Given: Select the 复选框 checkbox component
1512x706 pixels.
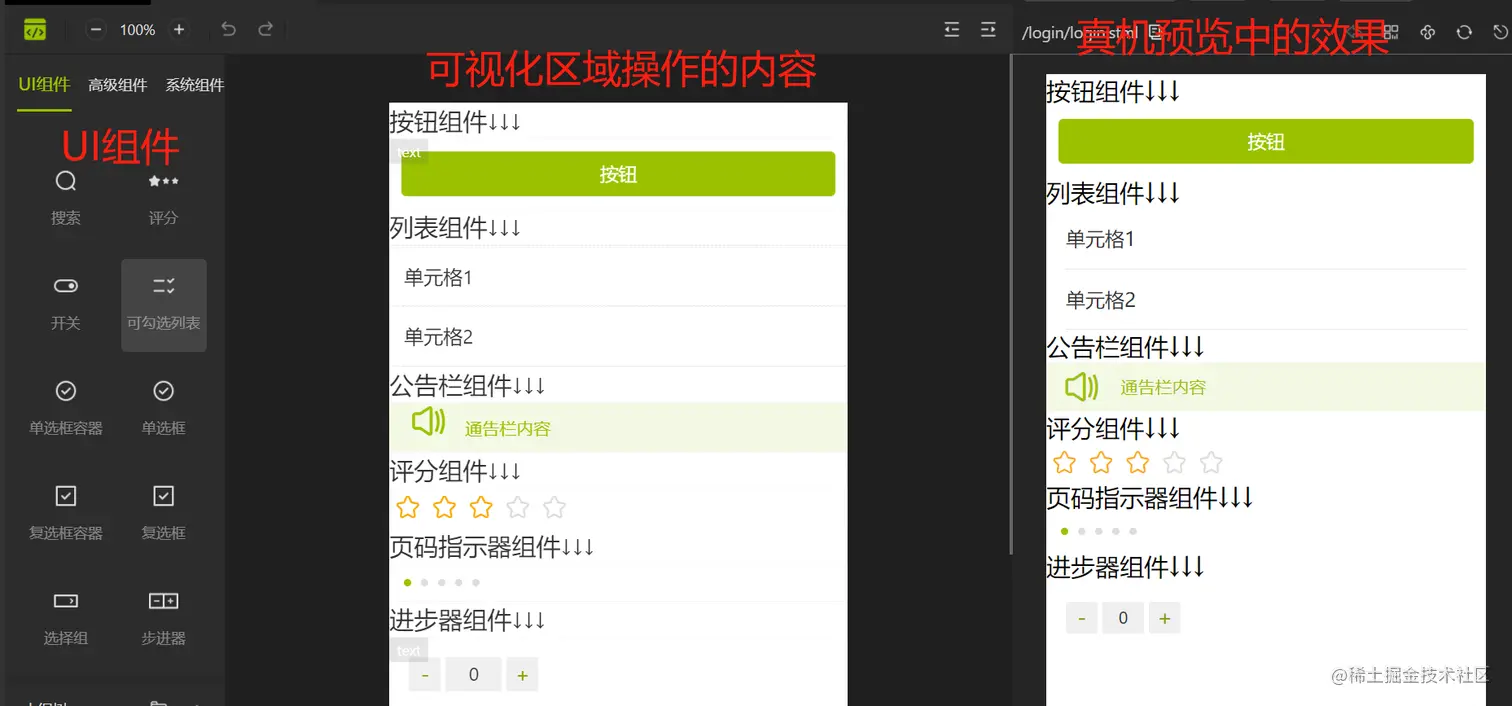Looking at the screenshot, I should [x=163, y=510].
